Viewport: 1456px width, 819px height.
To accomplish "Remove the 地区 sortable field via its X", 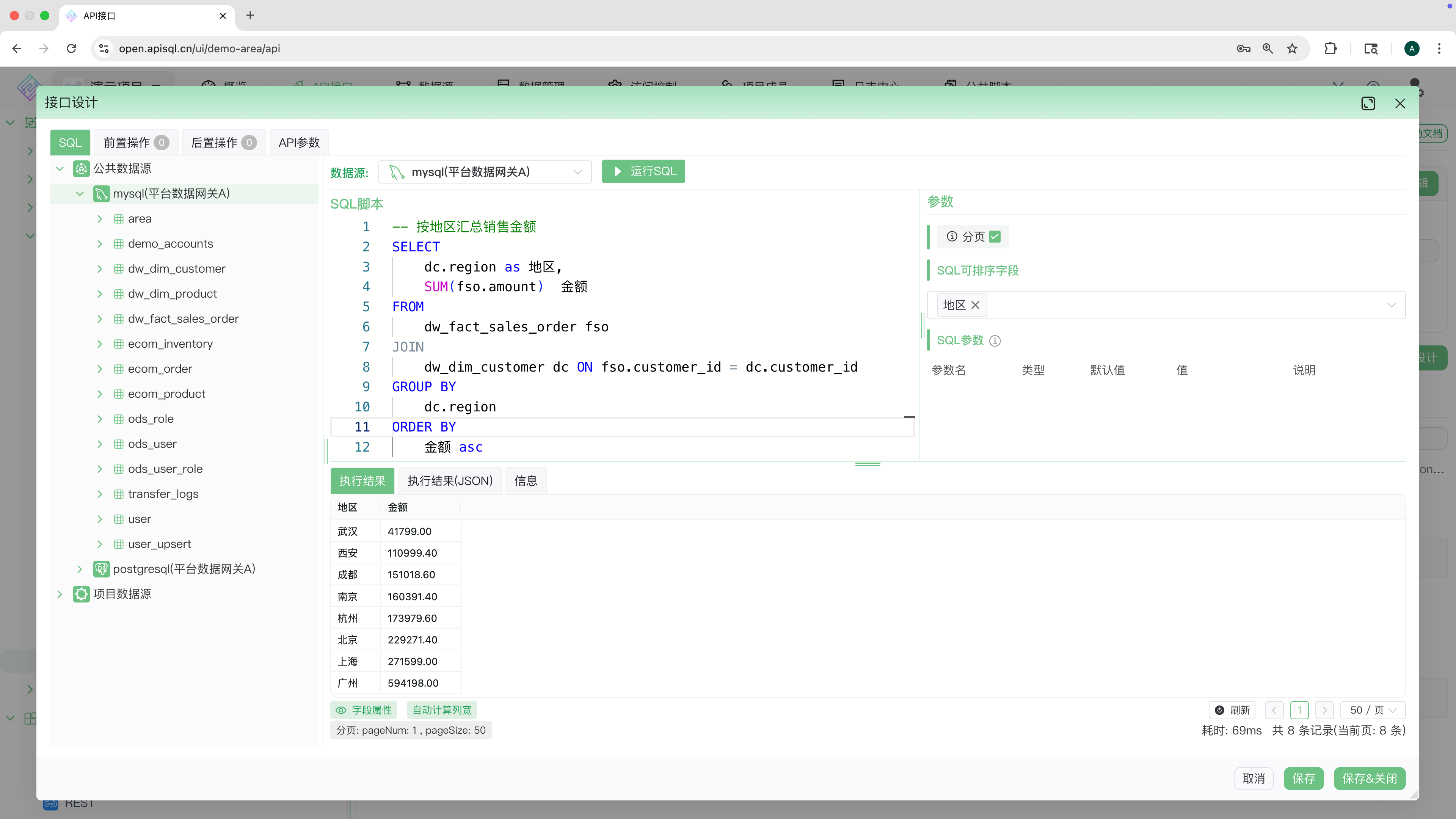I will pos(975,305).
